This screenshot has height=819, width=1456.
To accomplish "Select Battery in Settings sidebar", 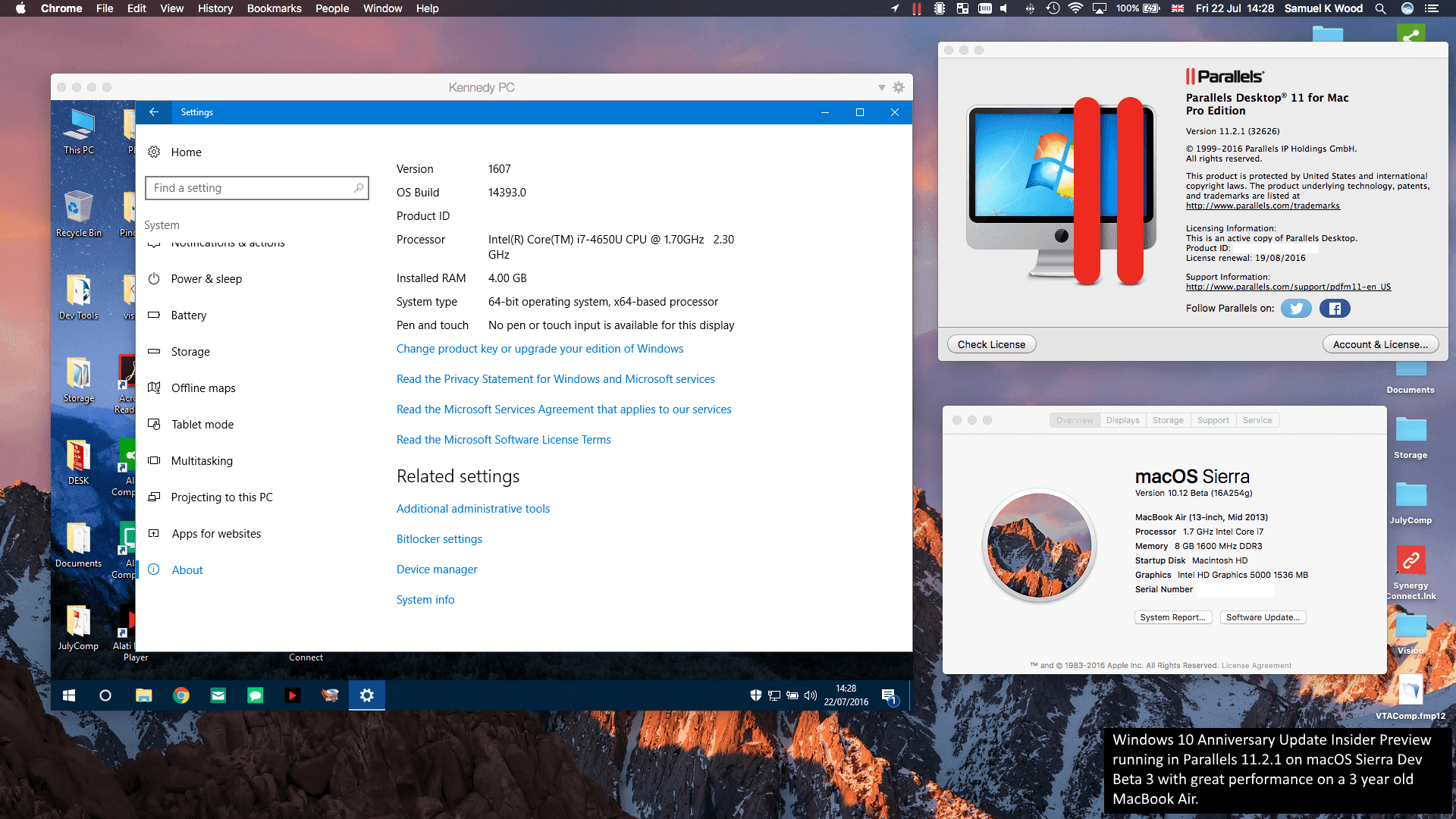I will pyautogui.click(x=189, y=315).
